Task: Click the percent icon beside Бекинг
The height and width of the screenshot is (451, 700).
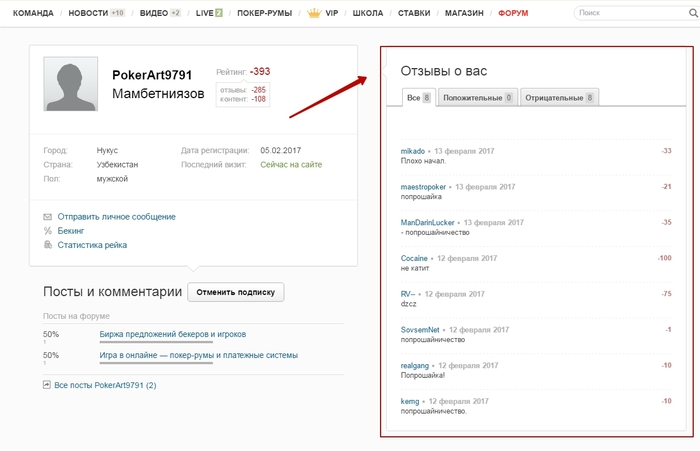Action: click(x=47, y=231)
